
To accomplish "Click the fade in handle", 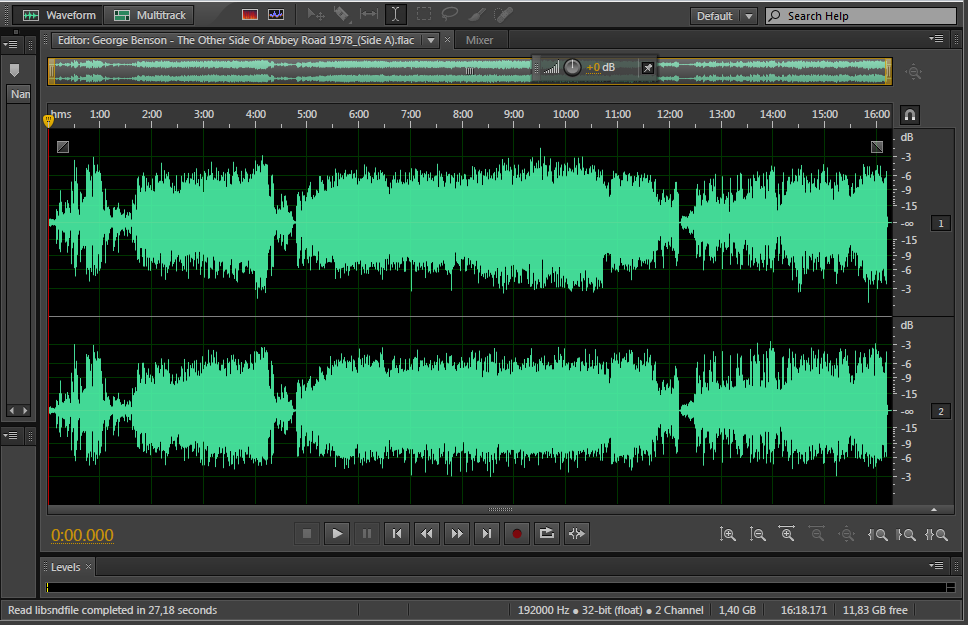I will [63, 147].
